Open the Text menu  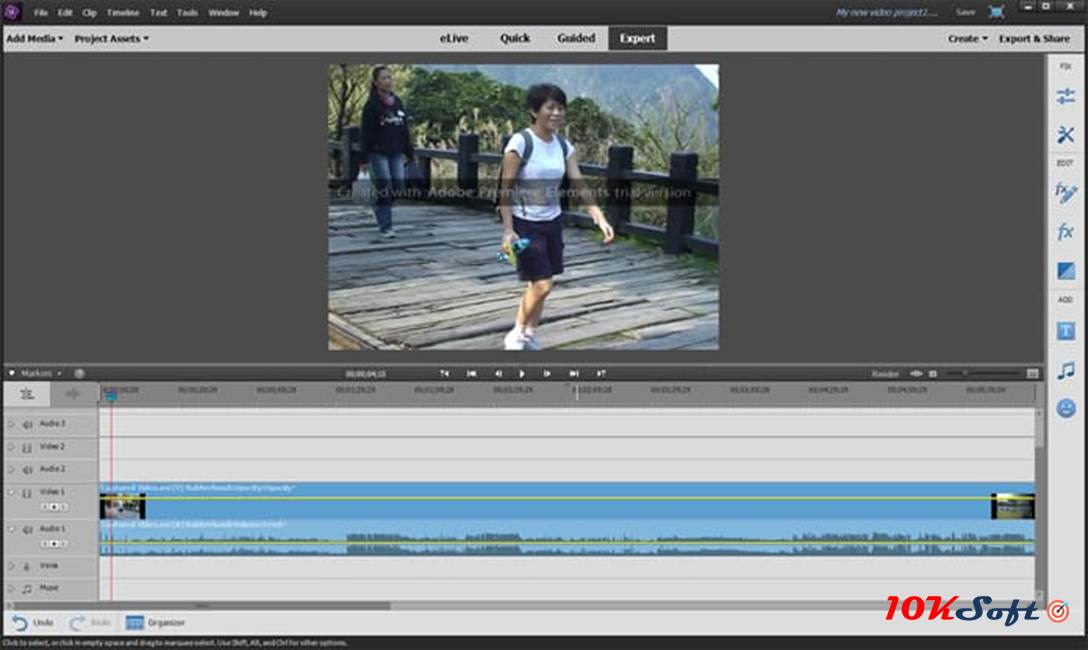tap(158, 12)
